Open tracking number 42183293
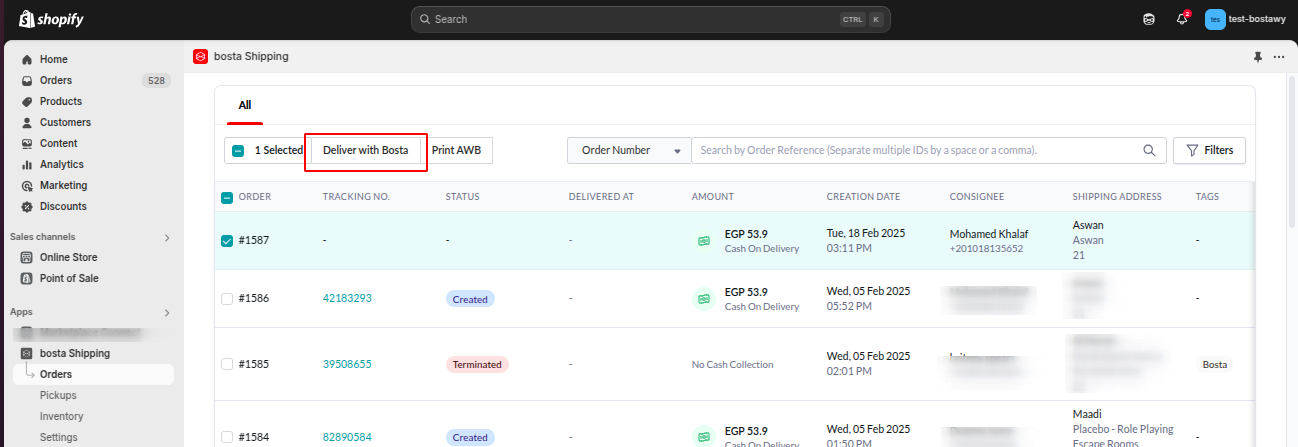This screenshot has width=1298, height=447. (x=347, y=298)
